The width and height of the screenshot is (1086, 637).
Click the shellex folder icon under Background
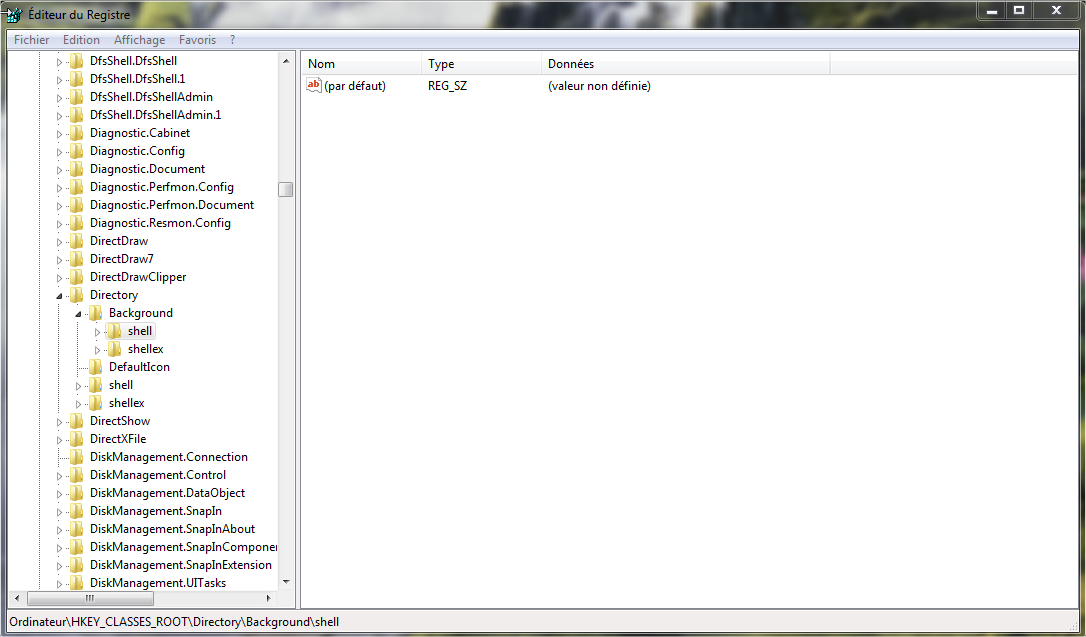[x=115, y=349]
